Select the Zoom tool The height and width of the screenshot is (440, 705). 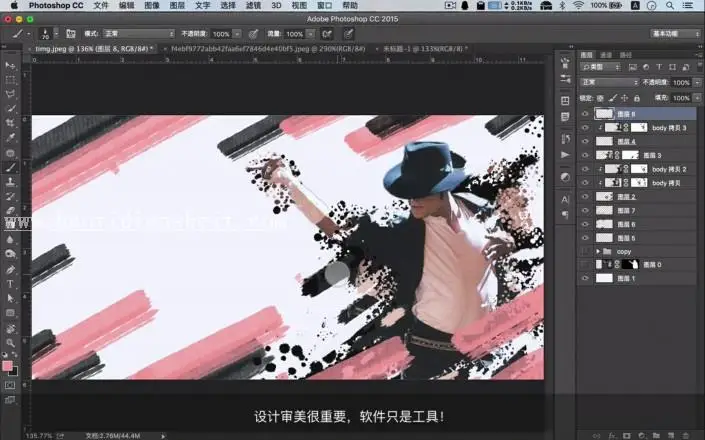tap(10, 343)
